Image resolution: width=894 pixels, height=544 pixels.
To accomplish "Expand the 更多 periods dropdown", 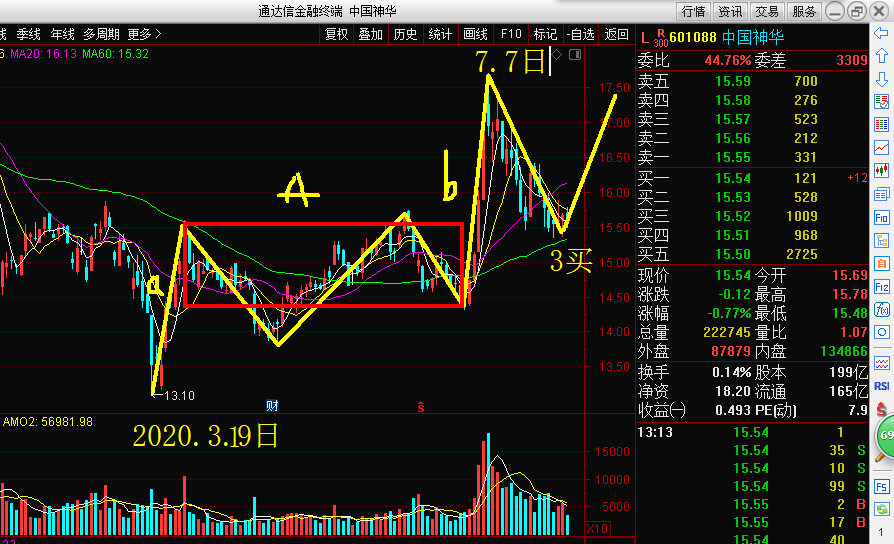I will [x=144, y=34].
